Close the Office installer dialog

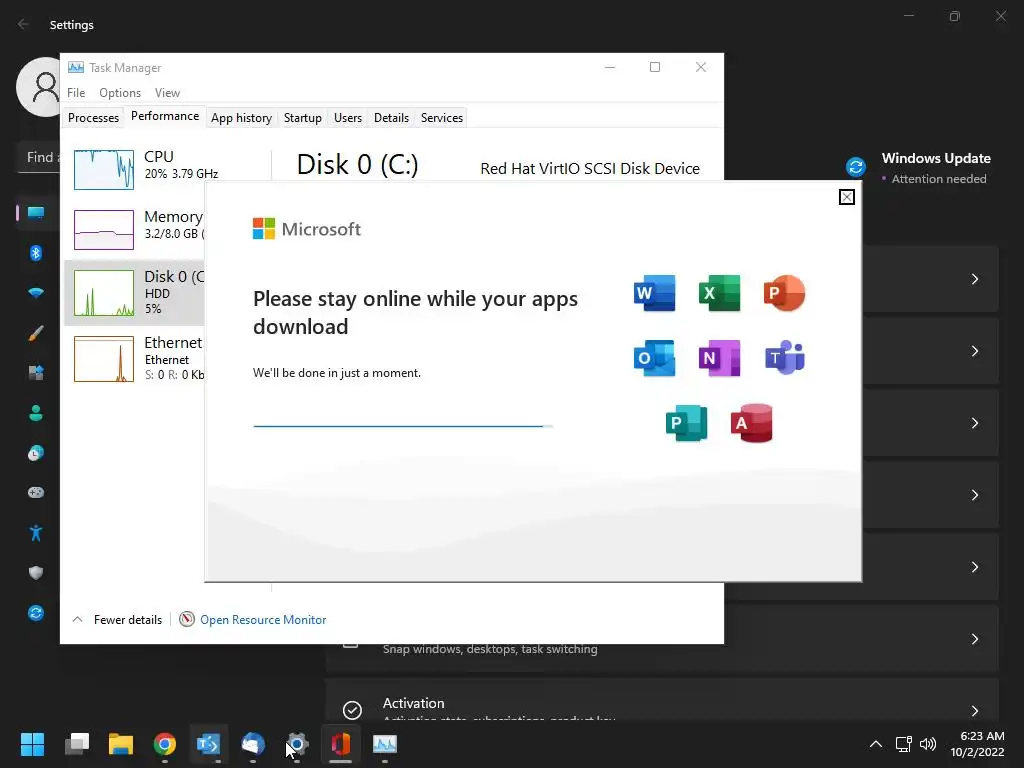(x=846, y=197)
